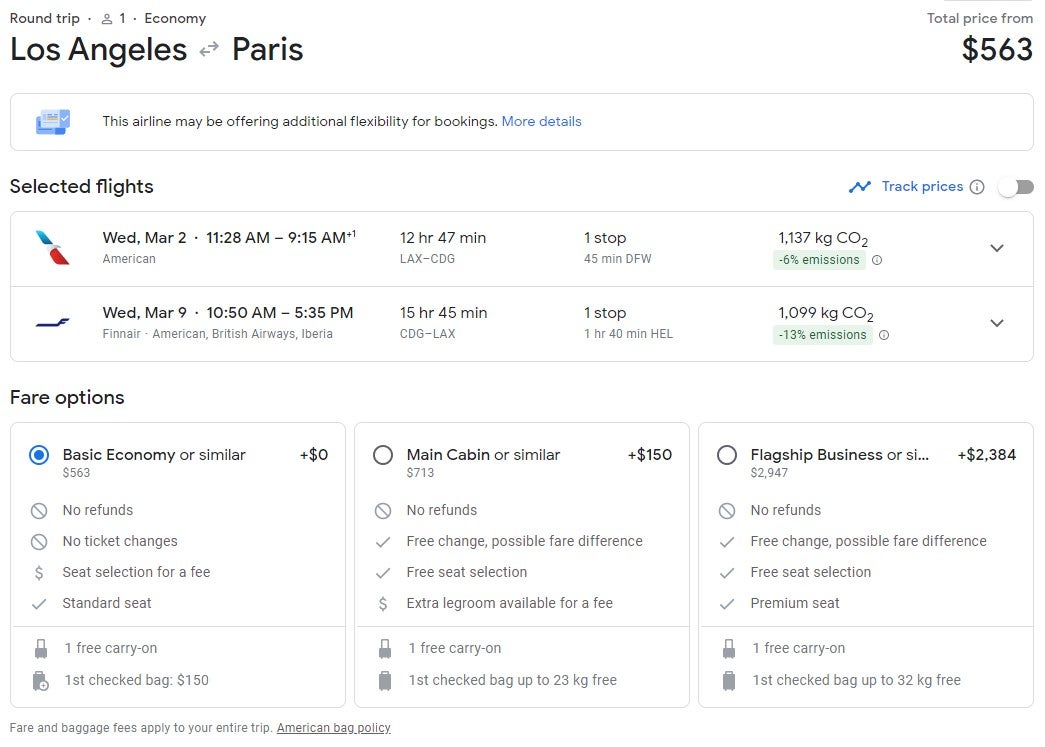Click carry-on icon in Flagship Business card
Screen dimensions: 1045x747
click(729, 648)
